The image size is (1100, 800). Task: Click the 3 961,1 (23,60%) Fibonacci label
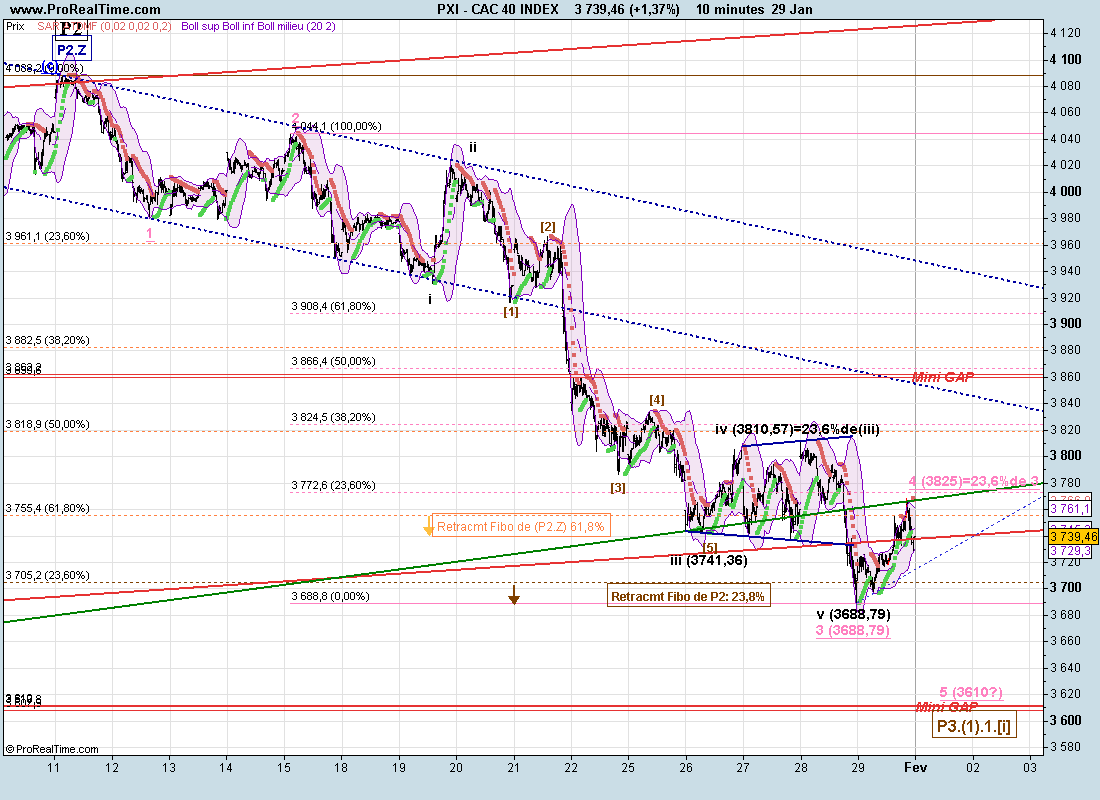(x=48, y=236)
